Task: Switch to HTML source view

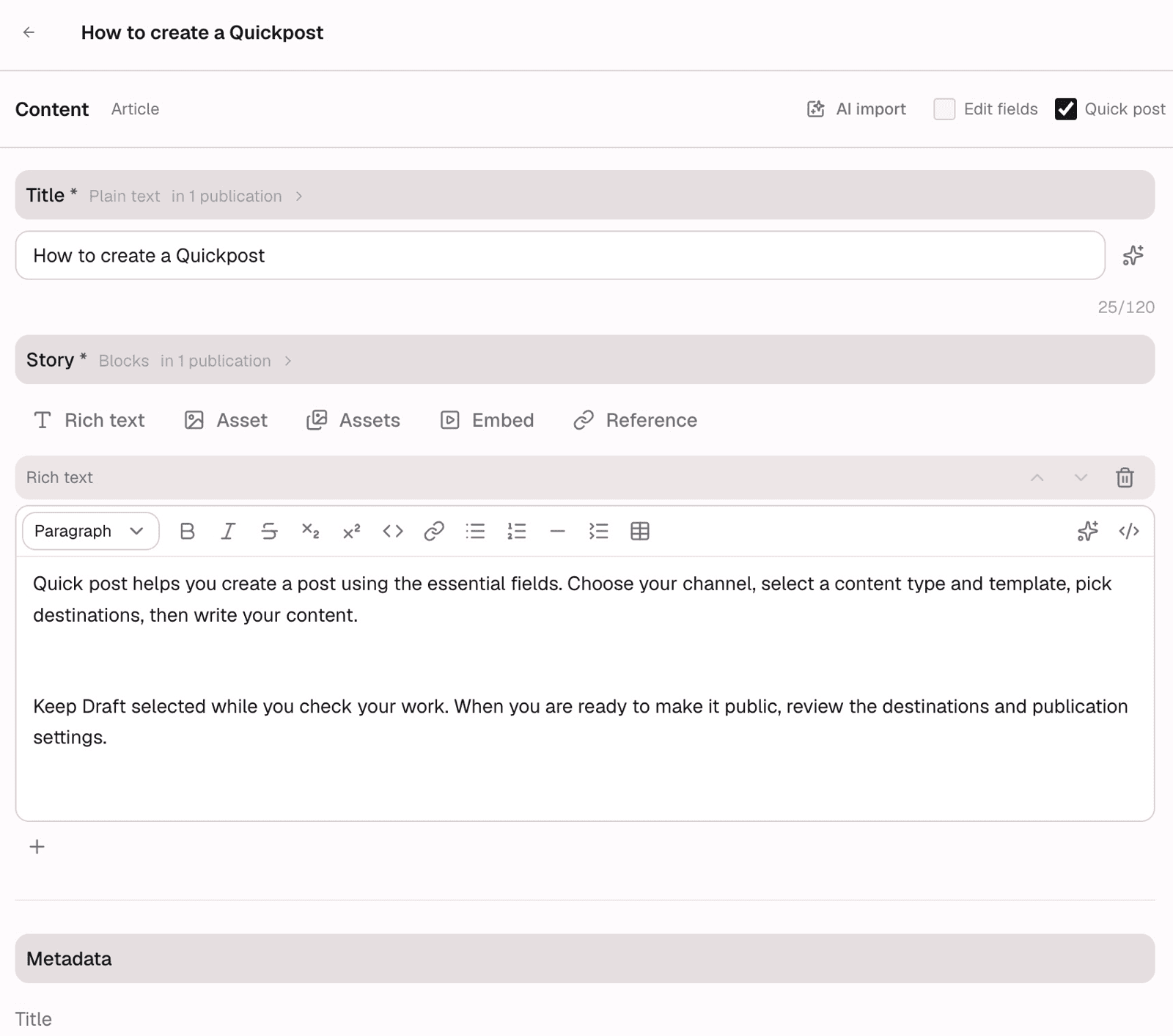Action: click(x=1129, y=531)
